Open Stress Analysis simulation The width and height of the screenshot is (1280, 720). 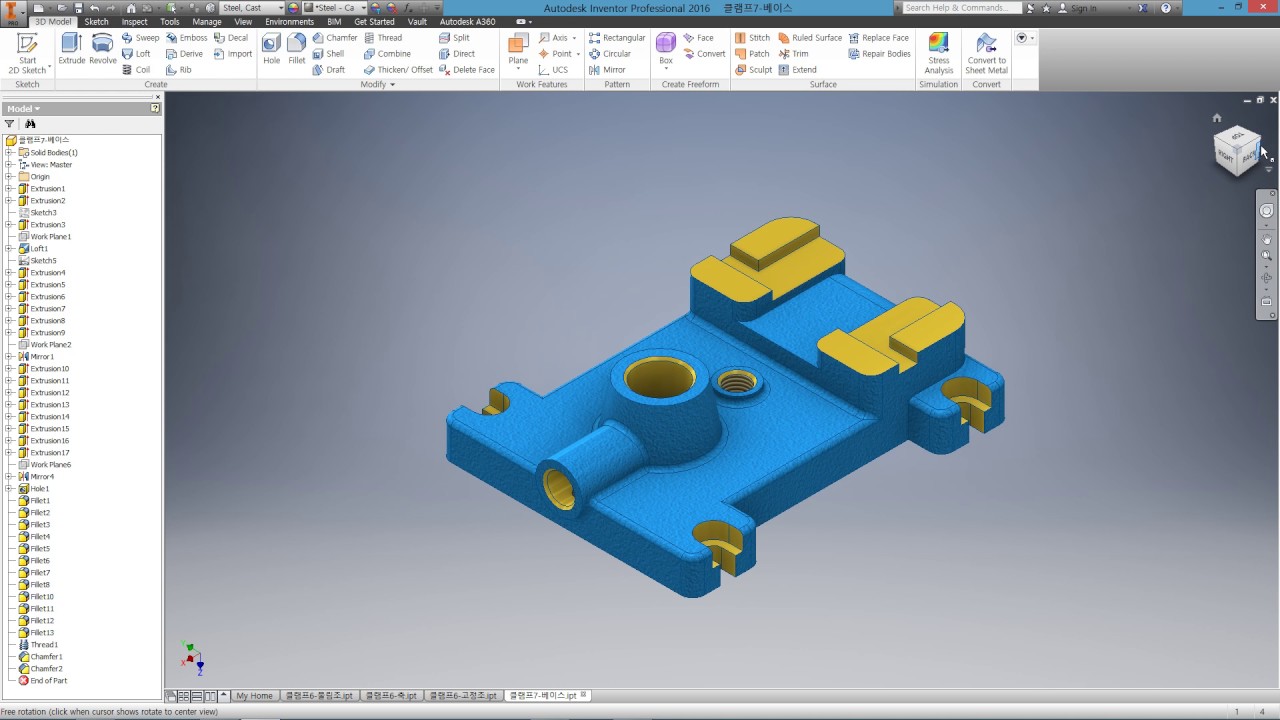pyautogui.click(x=939, y=53)
